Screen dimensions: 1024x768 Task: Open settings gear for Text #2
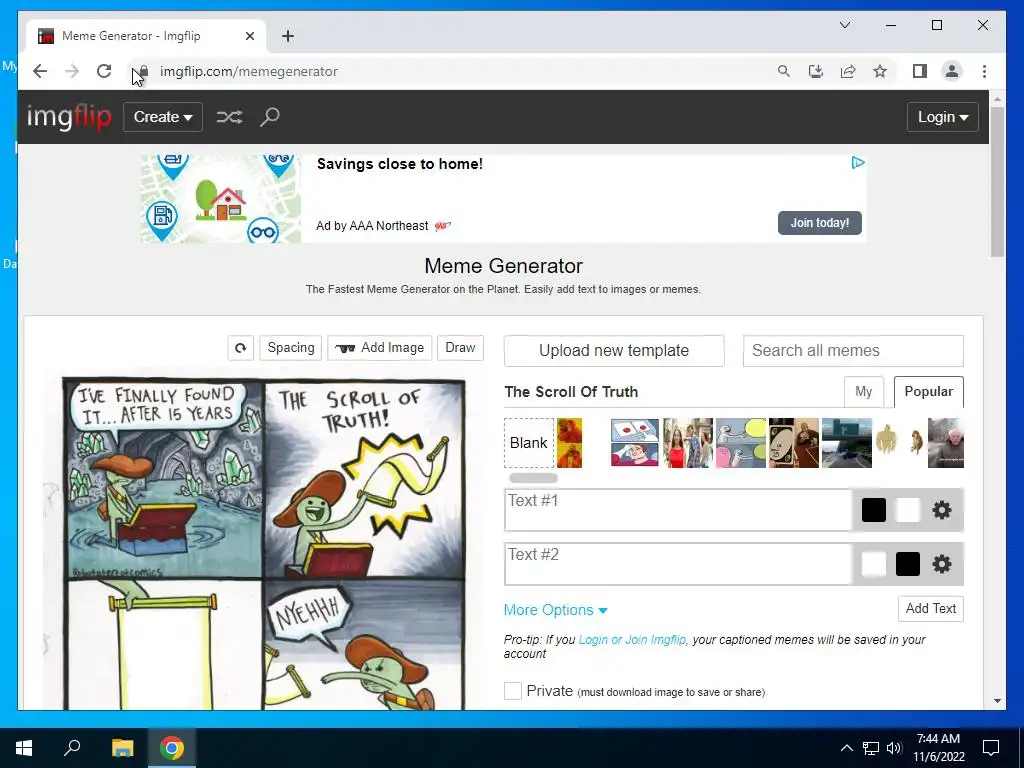[942, 564]
